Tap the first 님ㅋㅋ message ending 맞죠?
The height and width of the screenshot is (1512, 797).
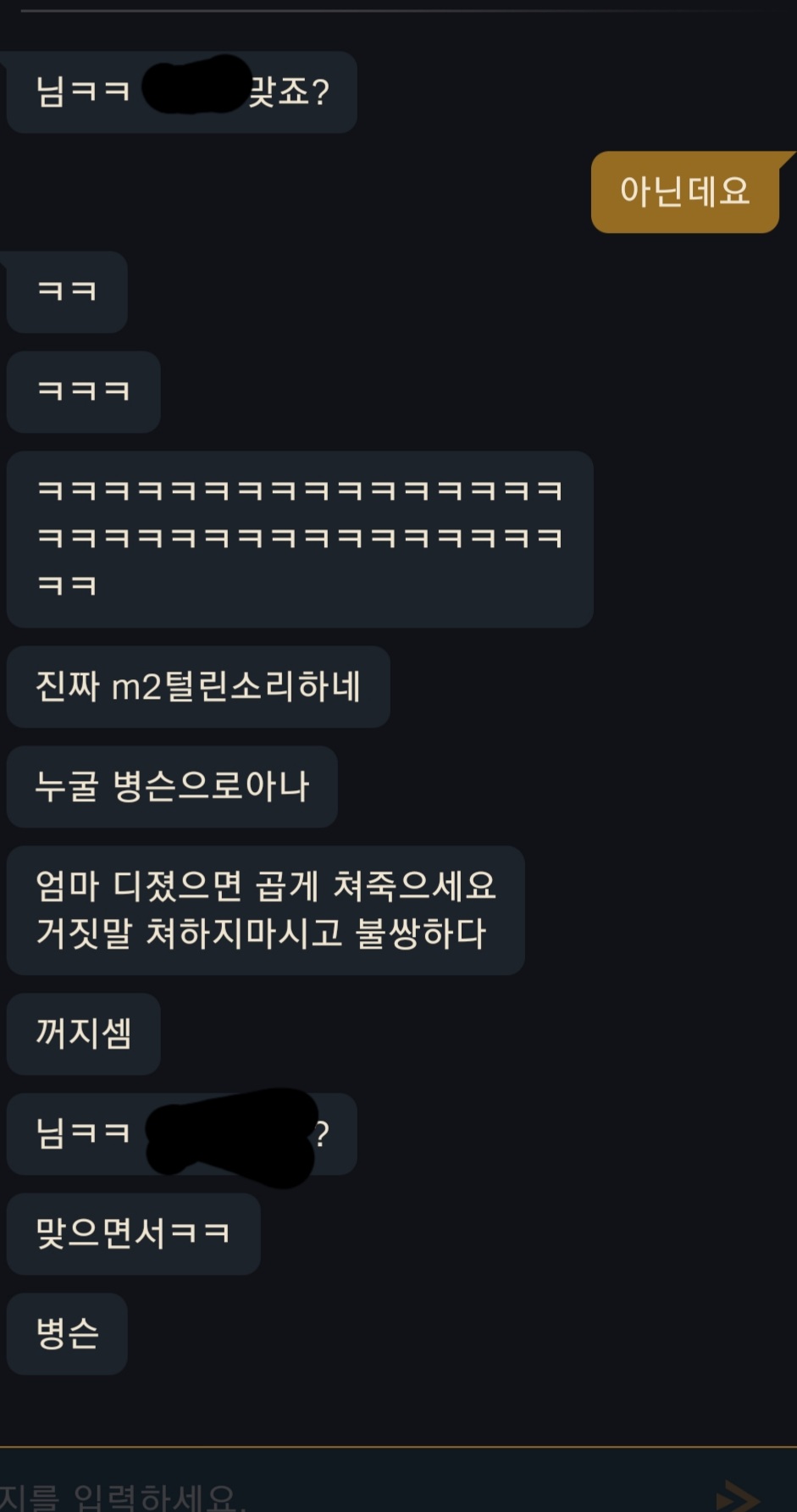point(181,91)
